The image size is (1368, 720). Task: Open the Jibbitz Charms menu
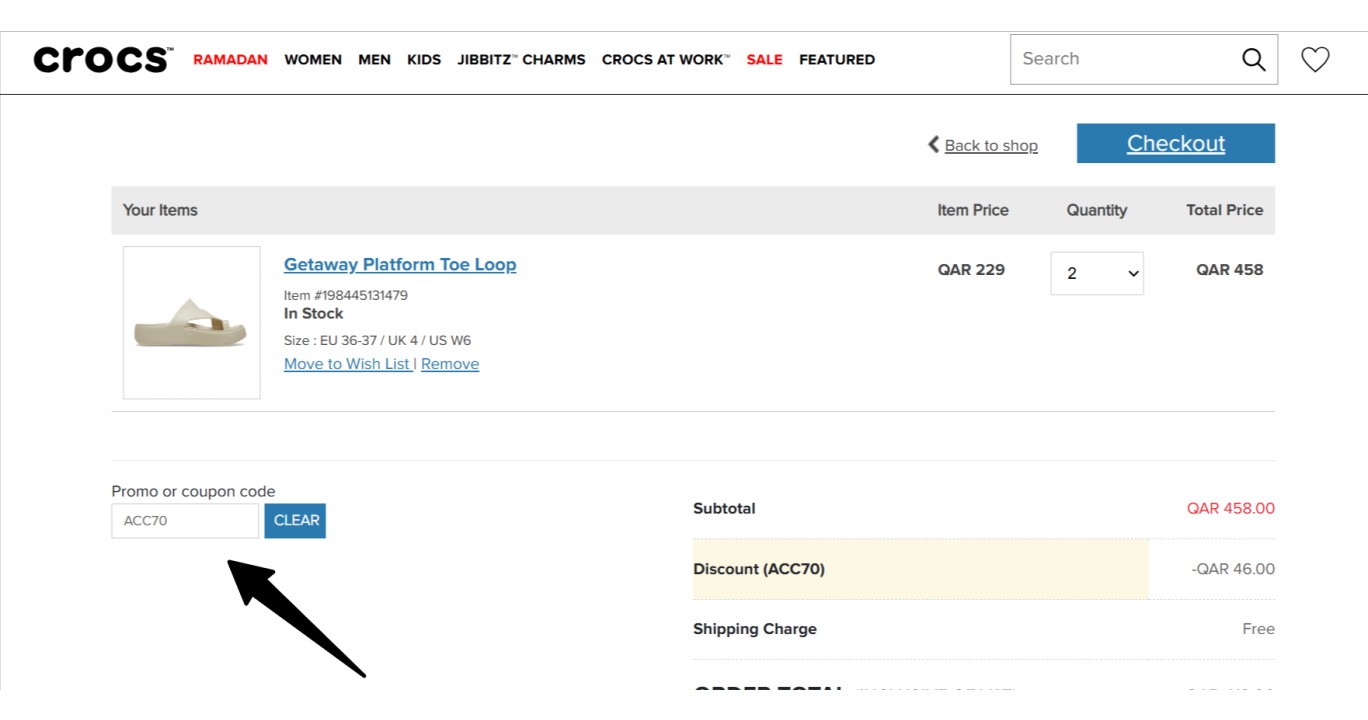point(521,59)
